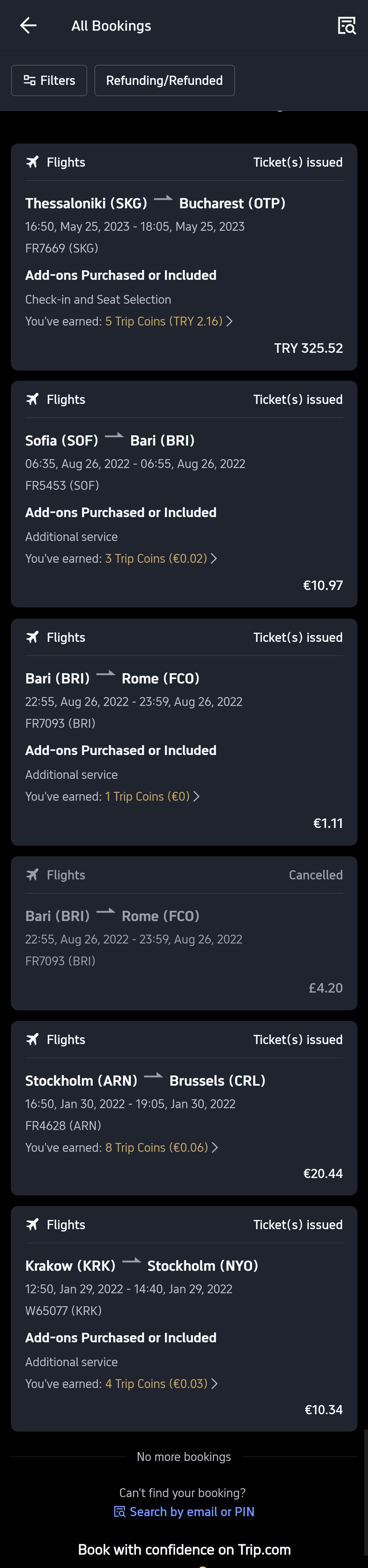Tap airplane icon on cancelled Bari flight

pyautogui.click(x=32, y=875)
